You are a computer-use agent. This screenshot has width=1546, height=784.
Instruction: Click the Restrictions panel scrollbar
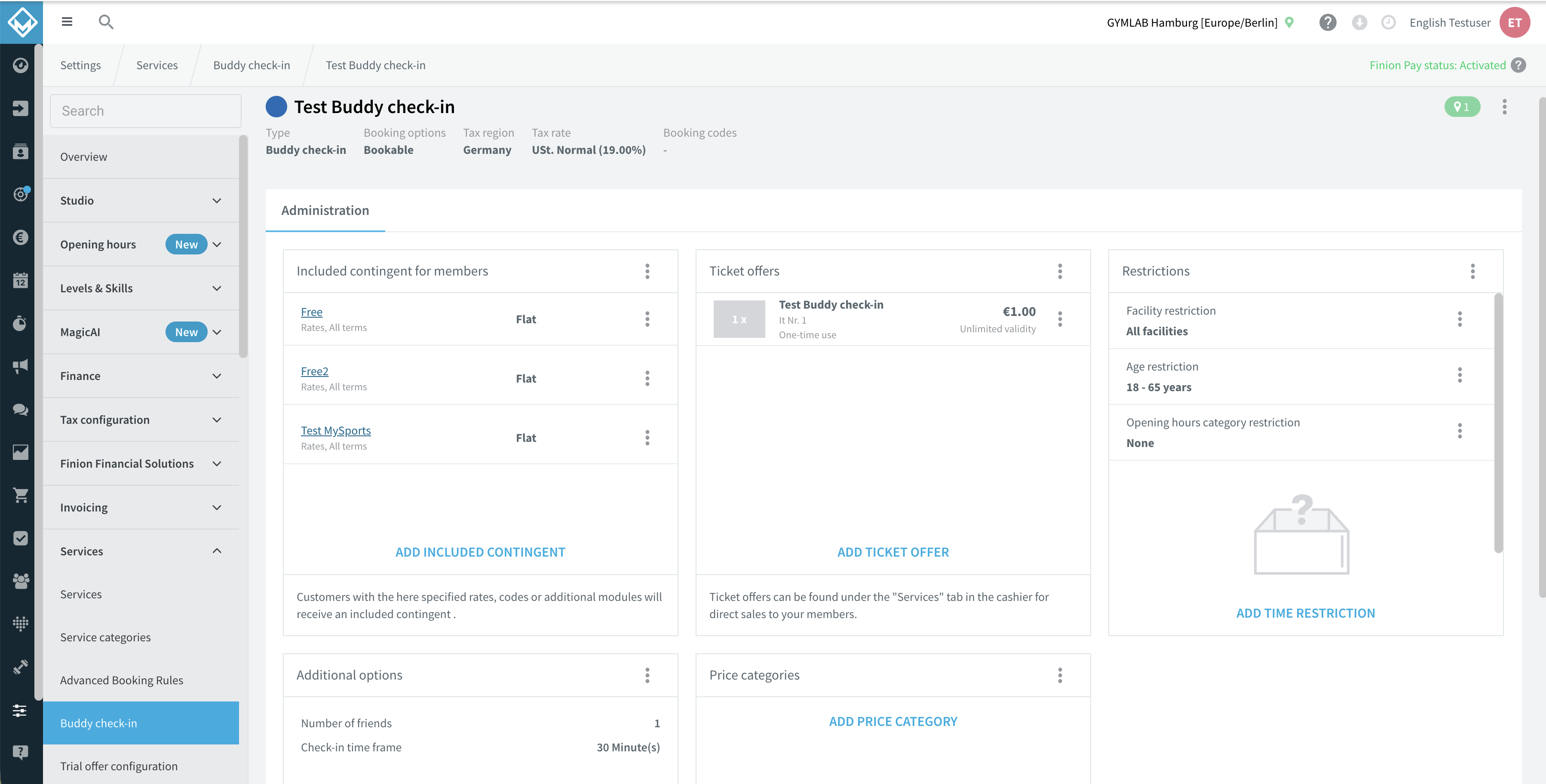[x=1498, y=423]
